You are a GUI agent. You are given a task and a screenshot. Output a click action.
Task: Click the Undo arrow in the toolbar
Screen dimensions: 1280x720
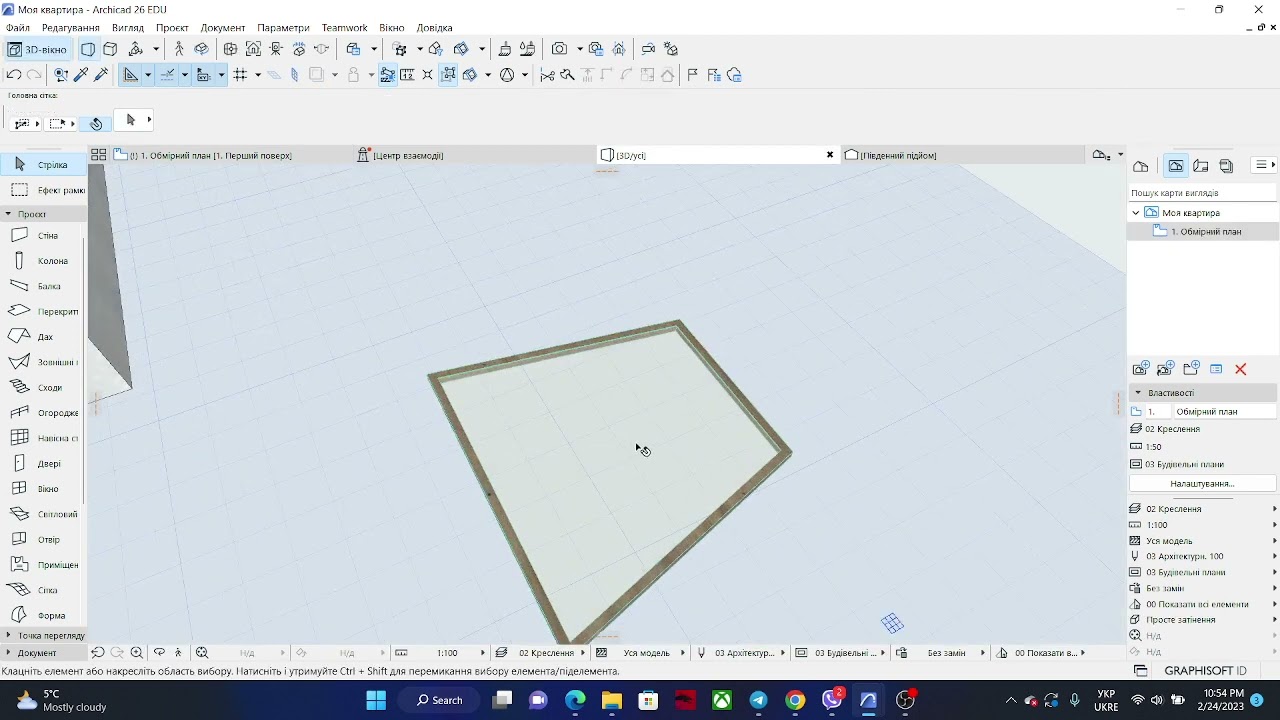pyautogui.click(x=14, y=75)
